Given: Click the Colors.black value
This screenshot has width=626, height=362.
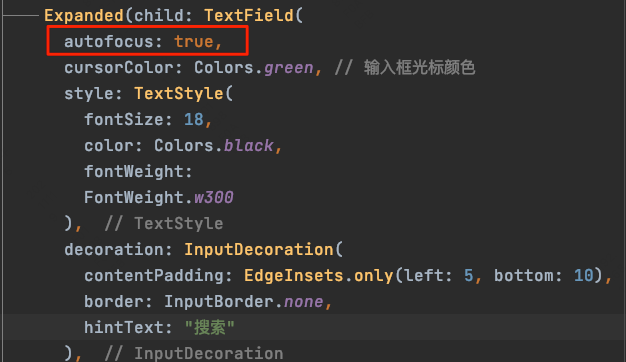Looking at the screenshot, I should [x=214, y=146].
